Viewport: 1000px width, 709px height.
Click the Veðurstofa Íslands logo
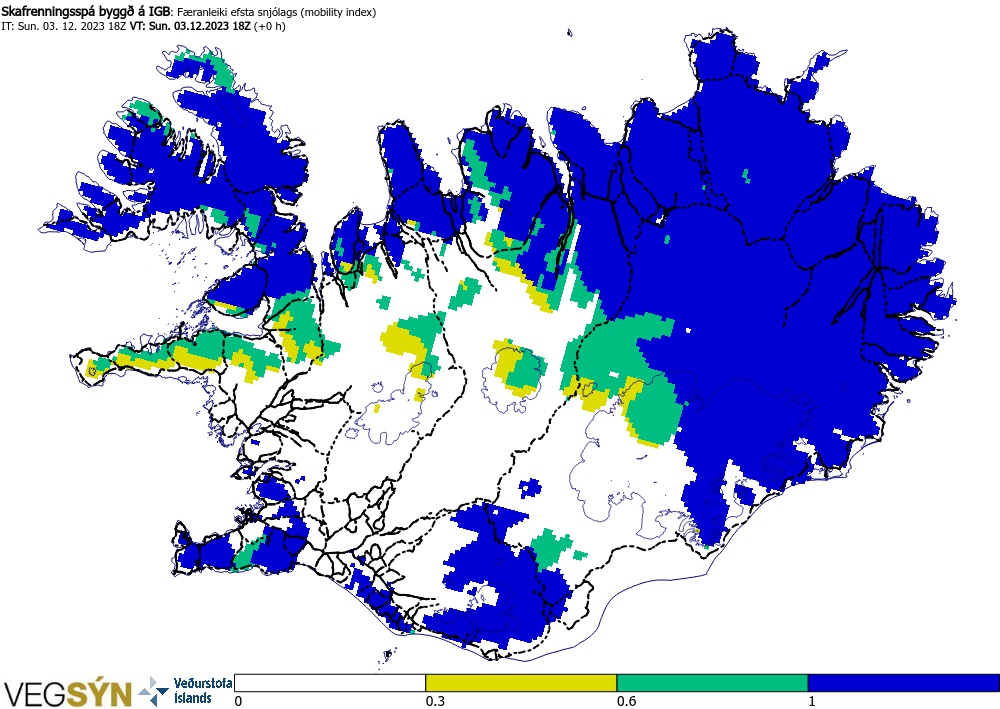click(x=186, y=691)
